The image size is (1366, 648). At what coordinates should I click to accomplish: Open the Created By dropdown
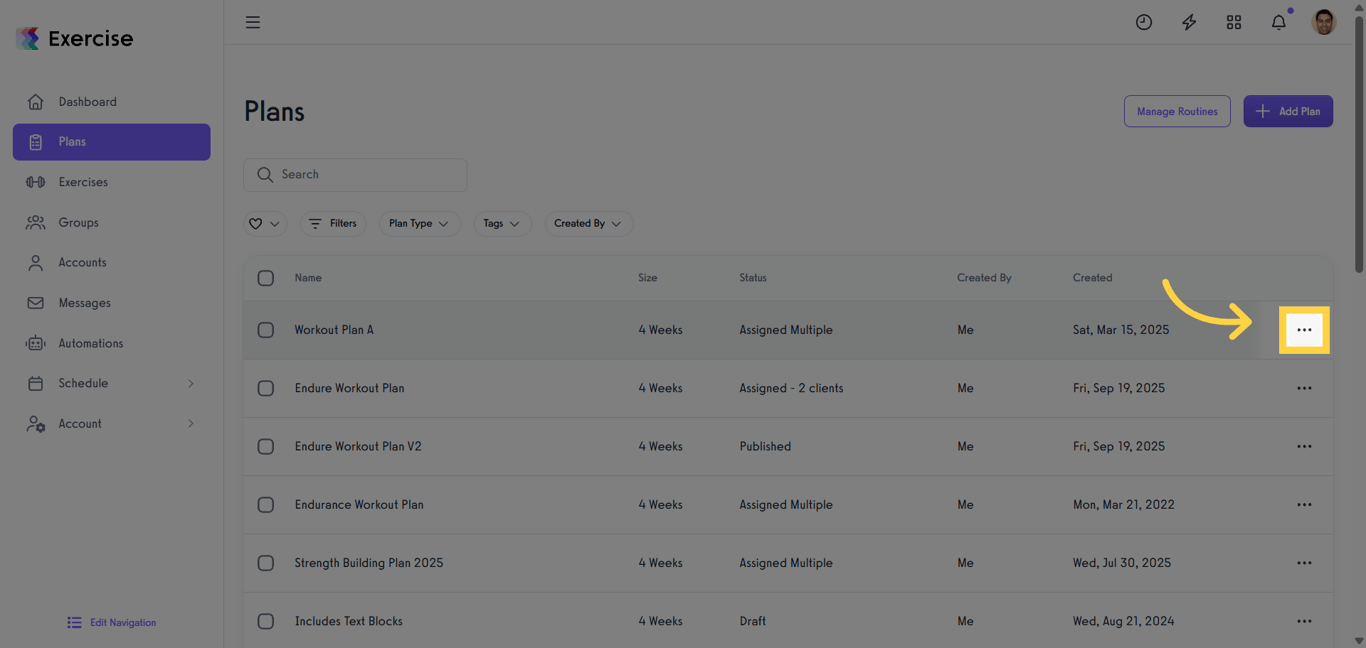(x=588, y=224)
